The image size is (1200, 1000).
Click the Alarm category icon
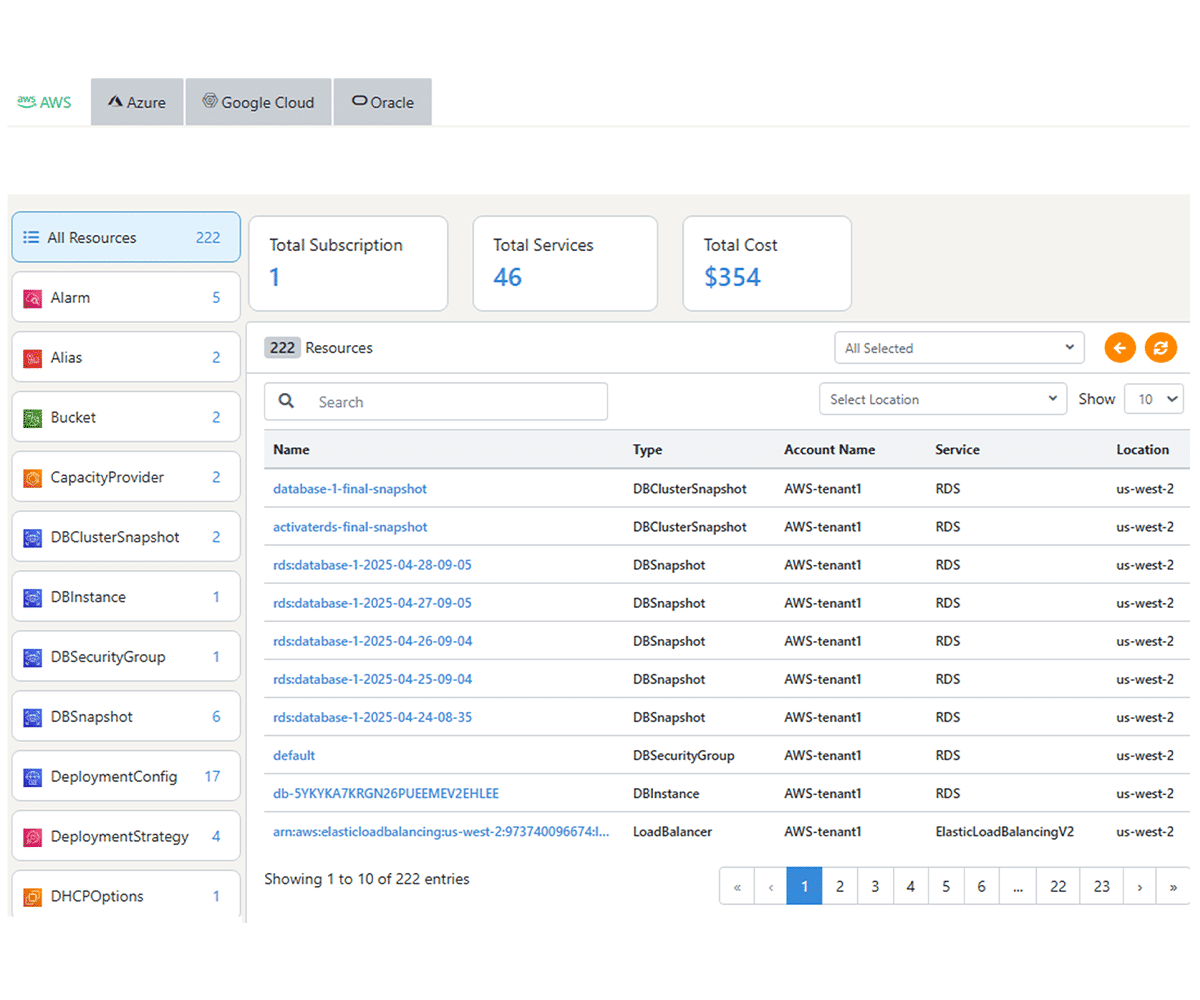click(34, 297)
